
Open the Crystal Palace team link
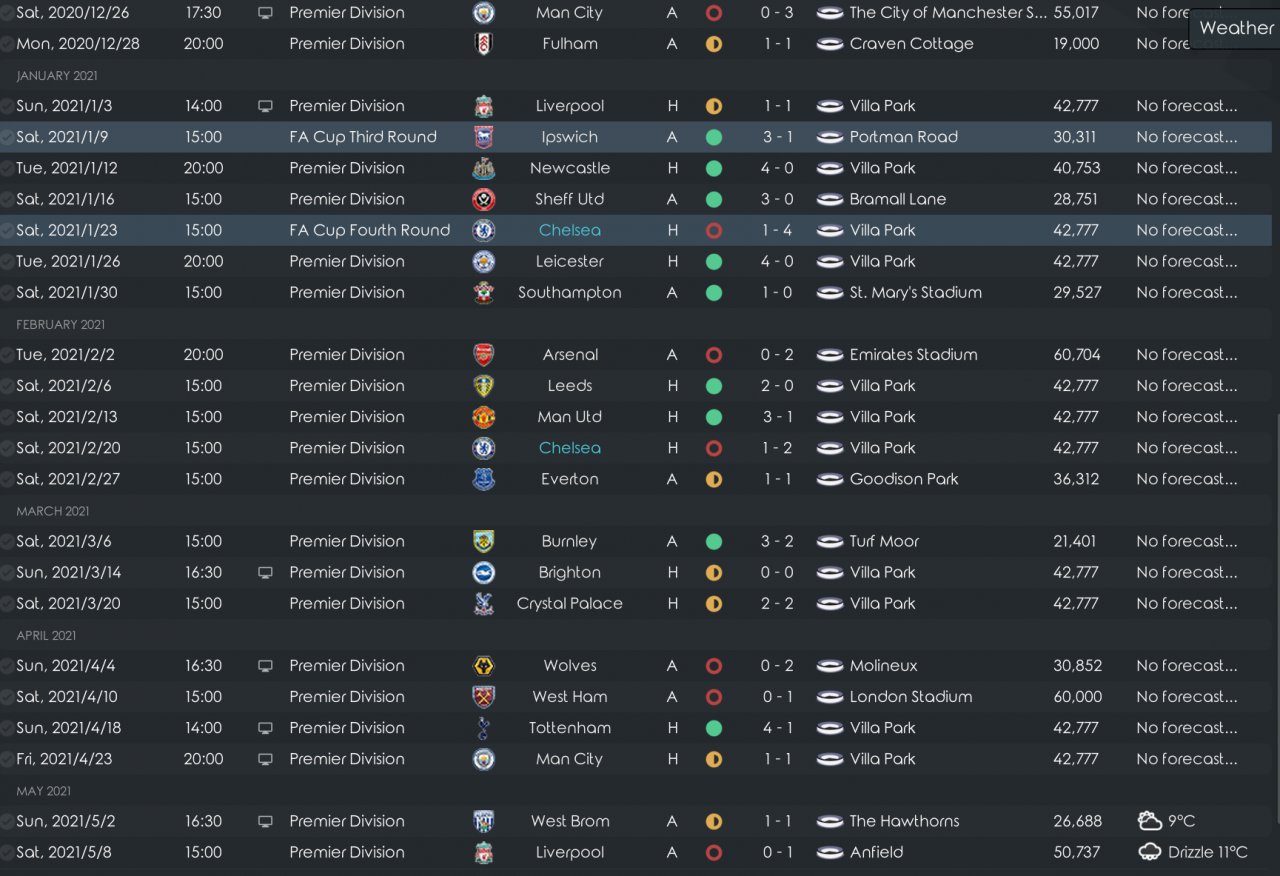(x=569, y=604)
